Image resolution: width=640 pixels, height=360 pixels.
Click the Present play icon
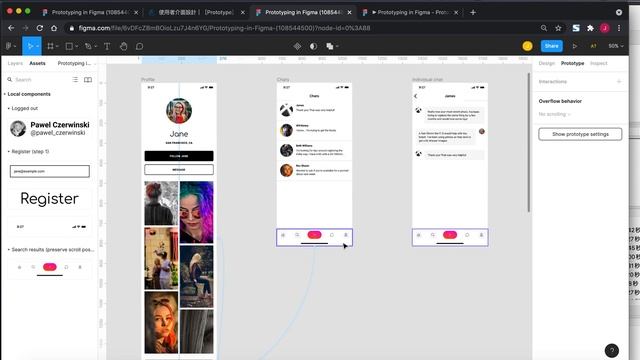point(575,46)
